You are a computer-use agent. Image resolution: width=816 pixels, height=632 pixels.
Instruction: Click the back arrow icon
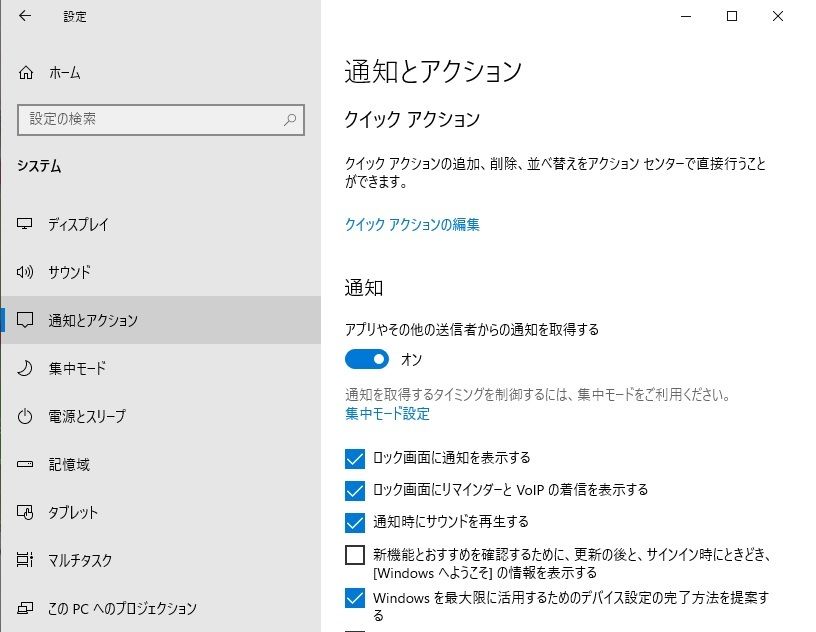(25, 16)
